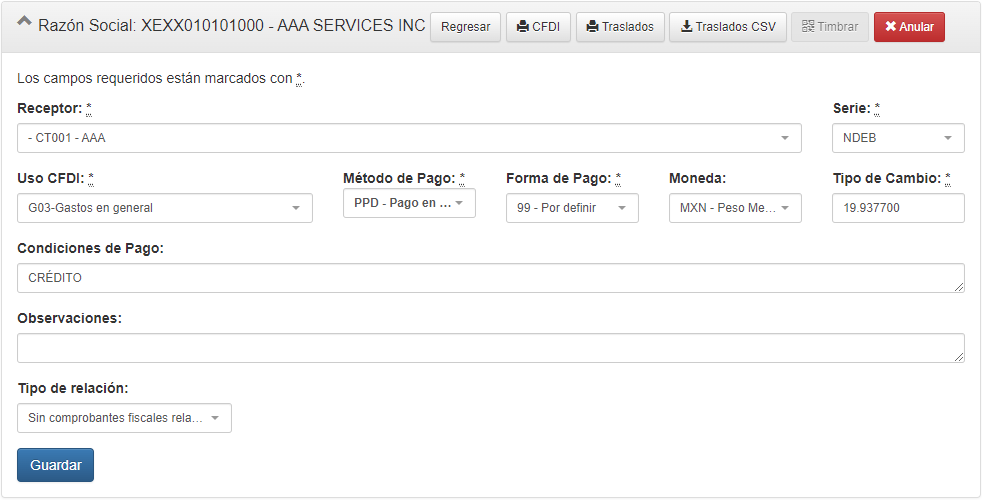Screen dimensions: 982x500
Task: Open the Uso CFDI dropdown
Action: point(165,208)
